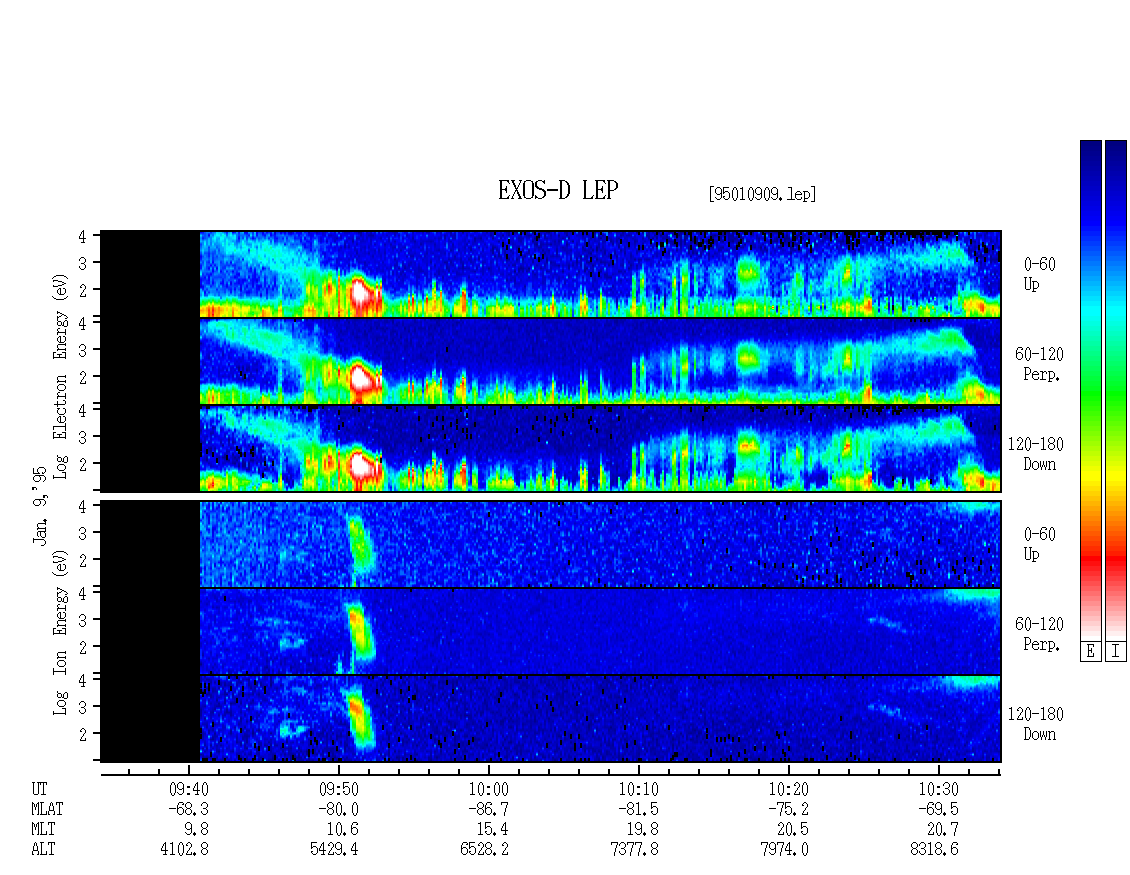Click the MLT value 20.7
Viewport: 1130px width, 875px height.
(943, 830)
